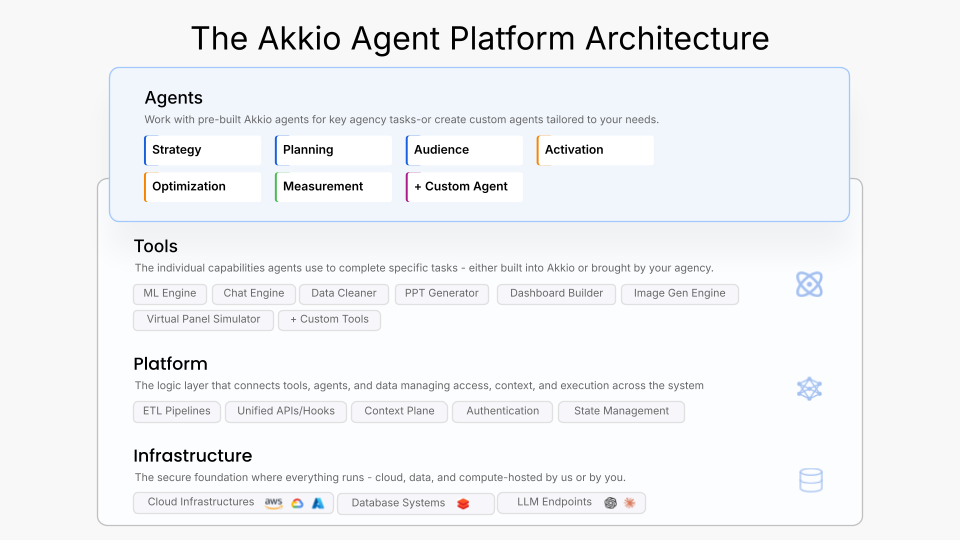Select the ETL Pipelines platform chip
This screenshot has height=540, width=960.
point(176,411)
